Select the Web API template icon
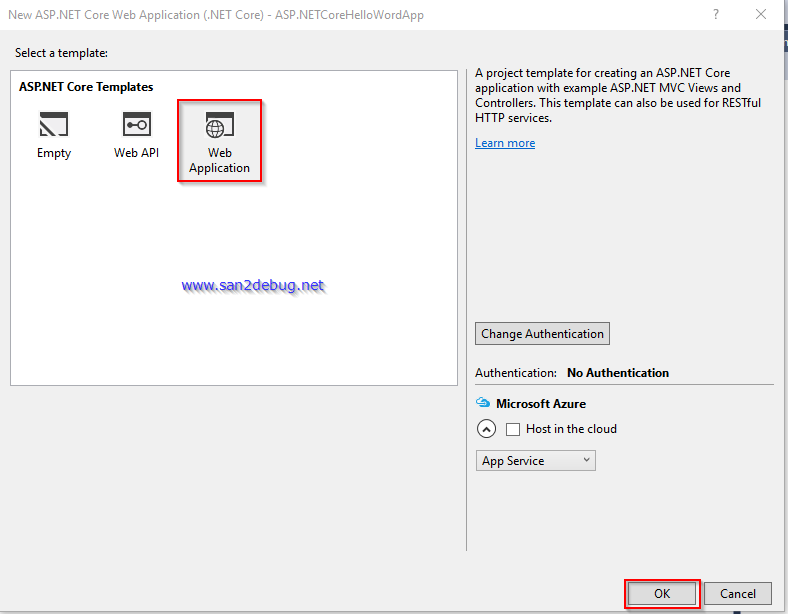Viewport: 788px width, 614px height. point(137,124)
